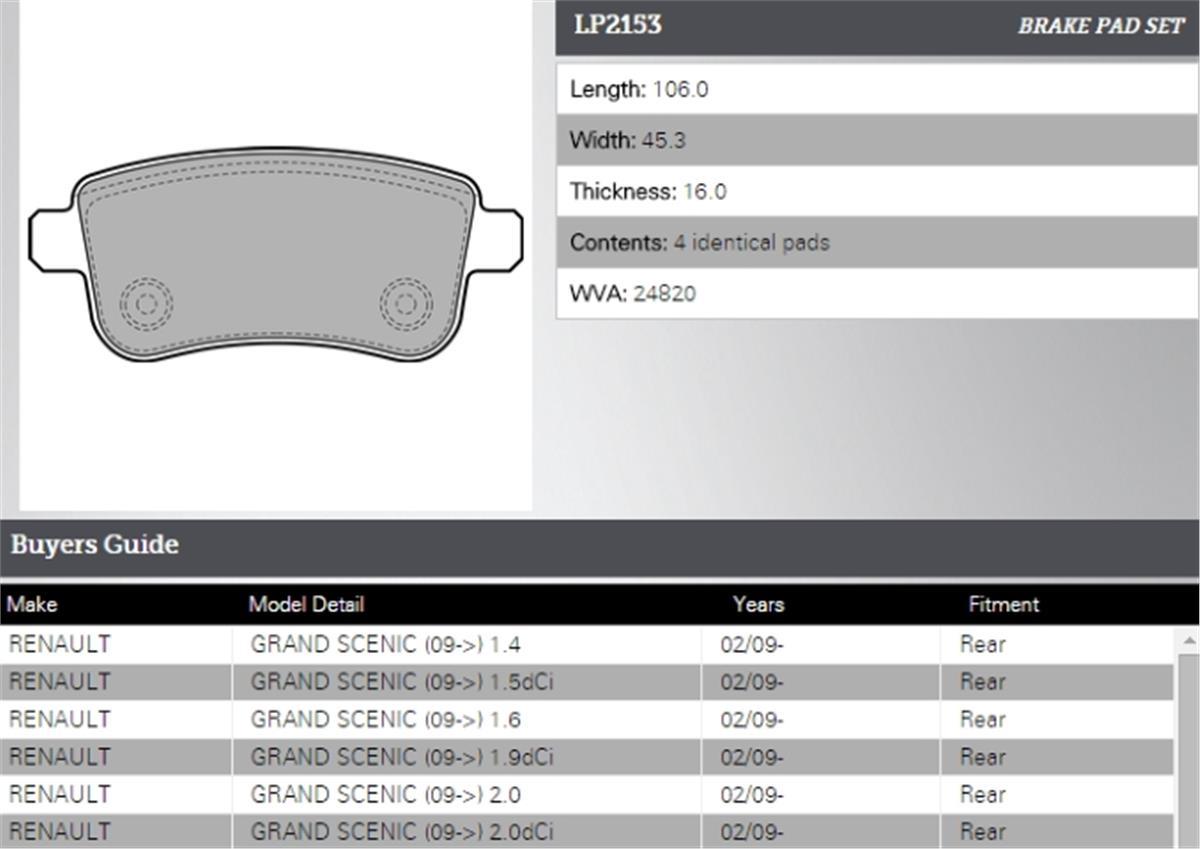Click Rear fitment in the 1.5dCi row
The width and height of the screenshot is (1200, 849).
point(982,682)
